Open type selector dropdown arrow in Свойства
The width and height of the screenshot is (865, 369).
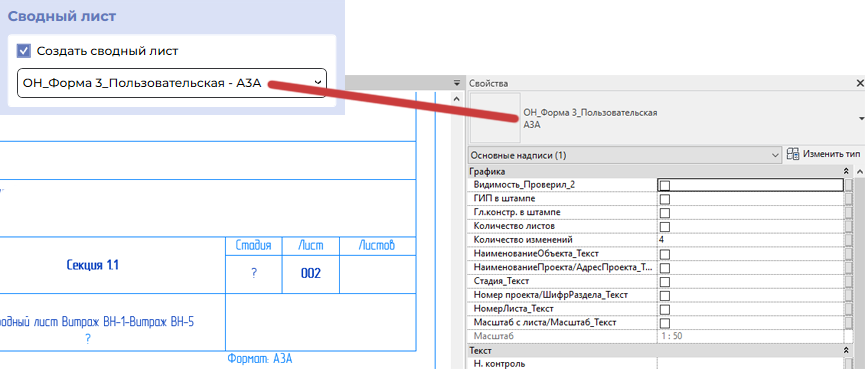tap(861, 119)
